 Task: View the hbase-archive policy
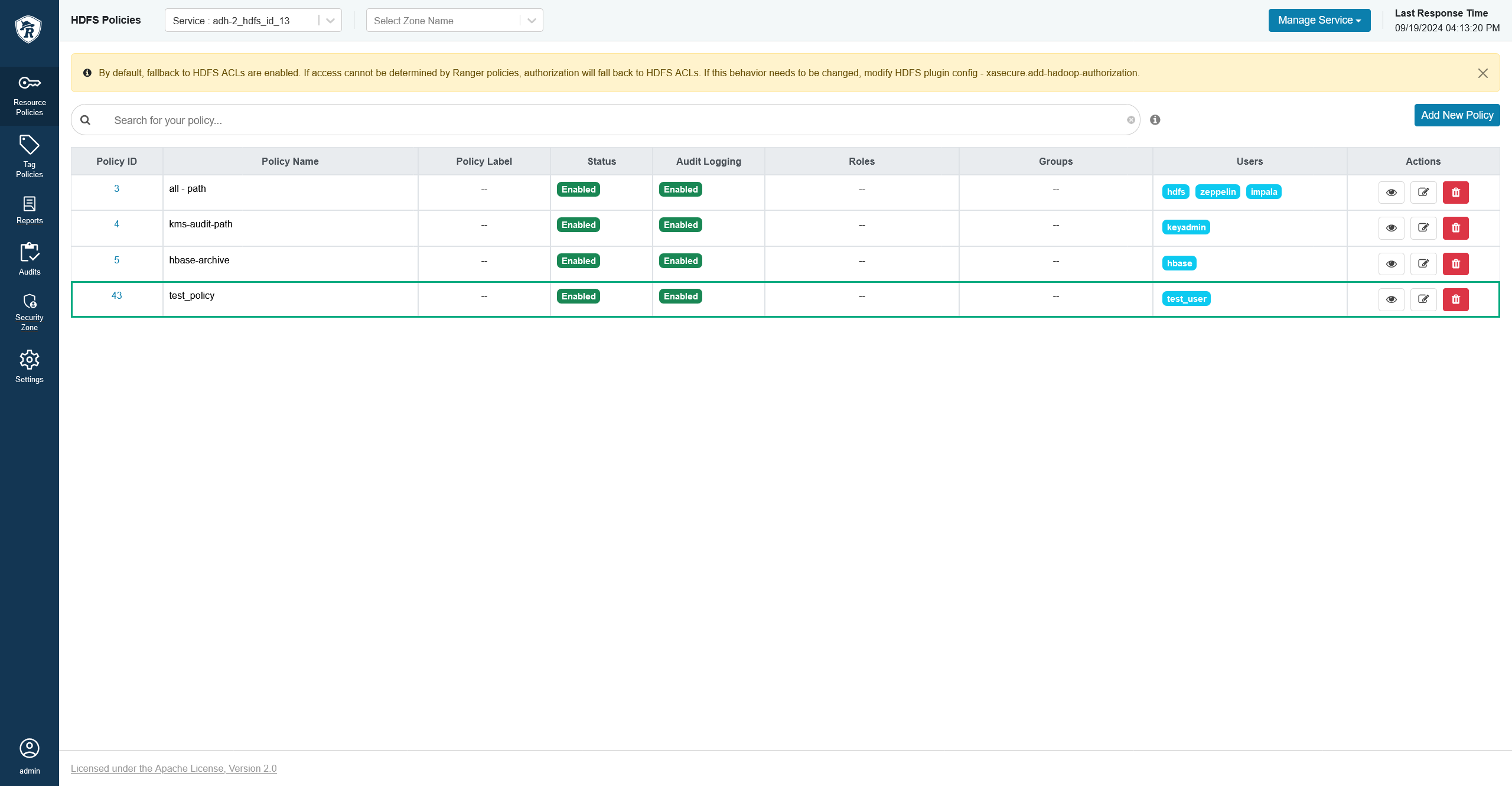pos(1391,264)
